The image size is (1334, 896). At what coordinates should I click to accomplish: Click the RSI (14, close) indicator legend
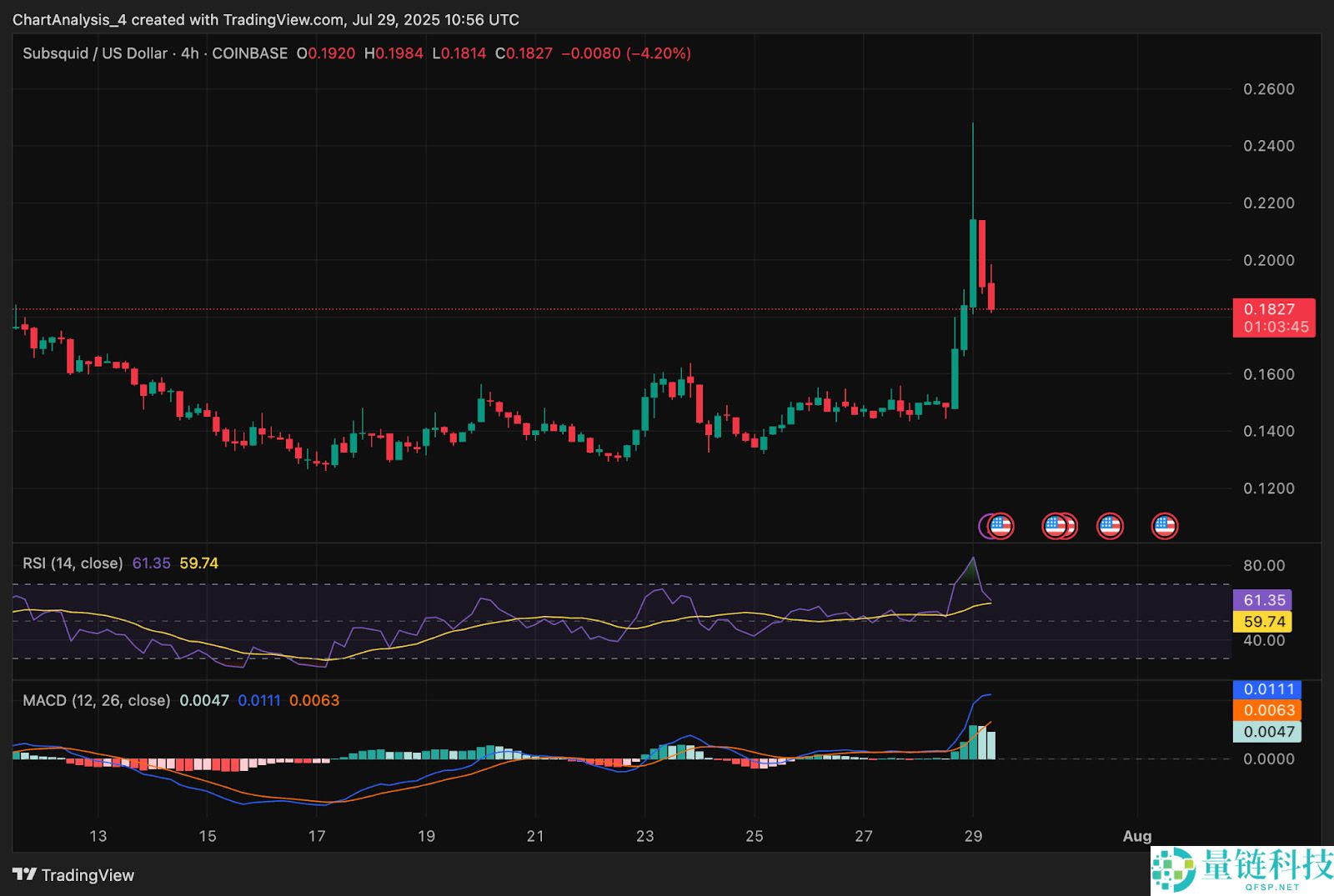73,563
